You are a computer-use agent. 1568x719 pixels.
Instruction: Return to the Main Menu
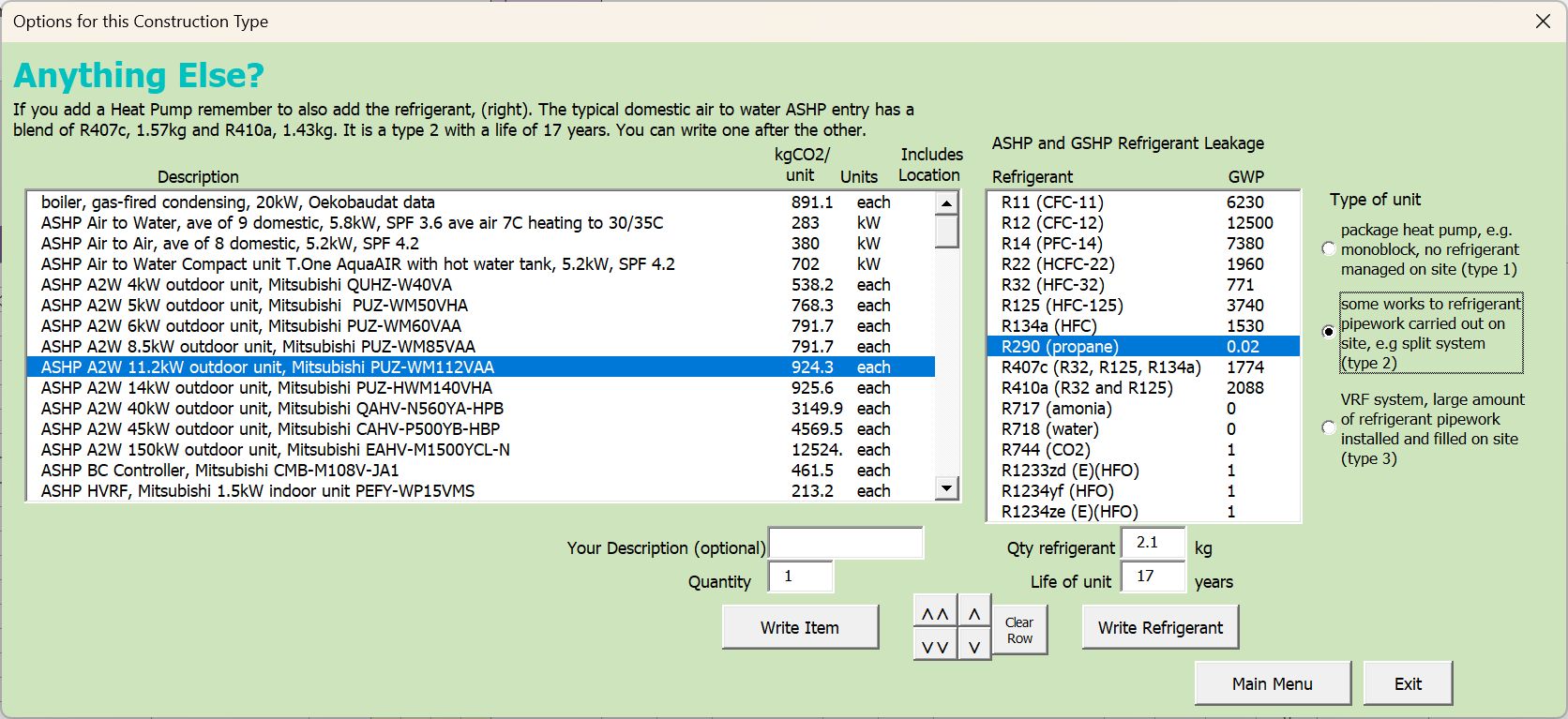(x=1272, y=683)
